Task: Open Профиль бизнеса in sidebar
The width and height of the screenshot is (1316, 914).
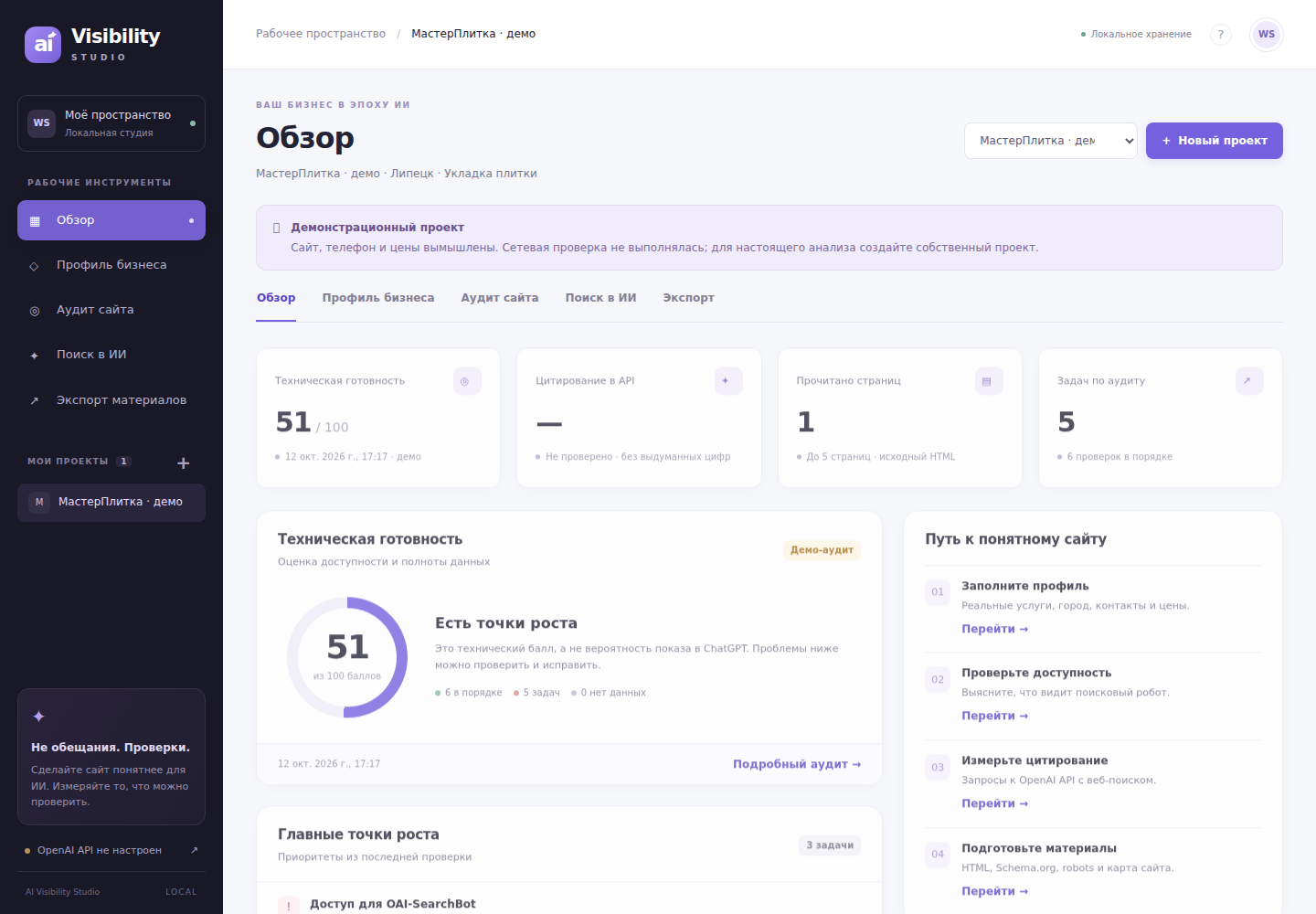Action: [x=111, y=265]
